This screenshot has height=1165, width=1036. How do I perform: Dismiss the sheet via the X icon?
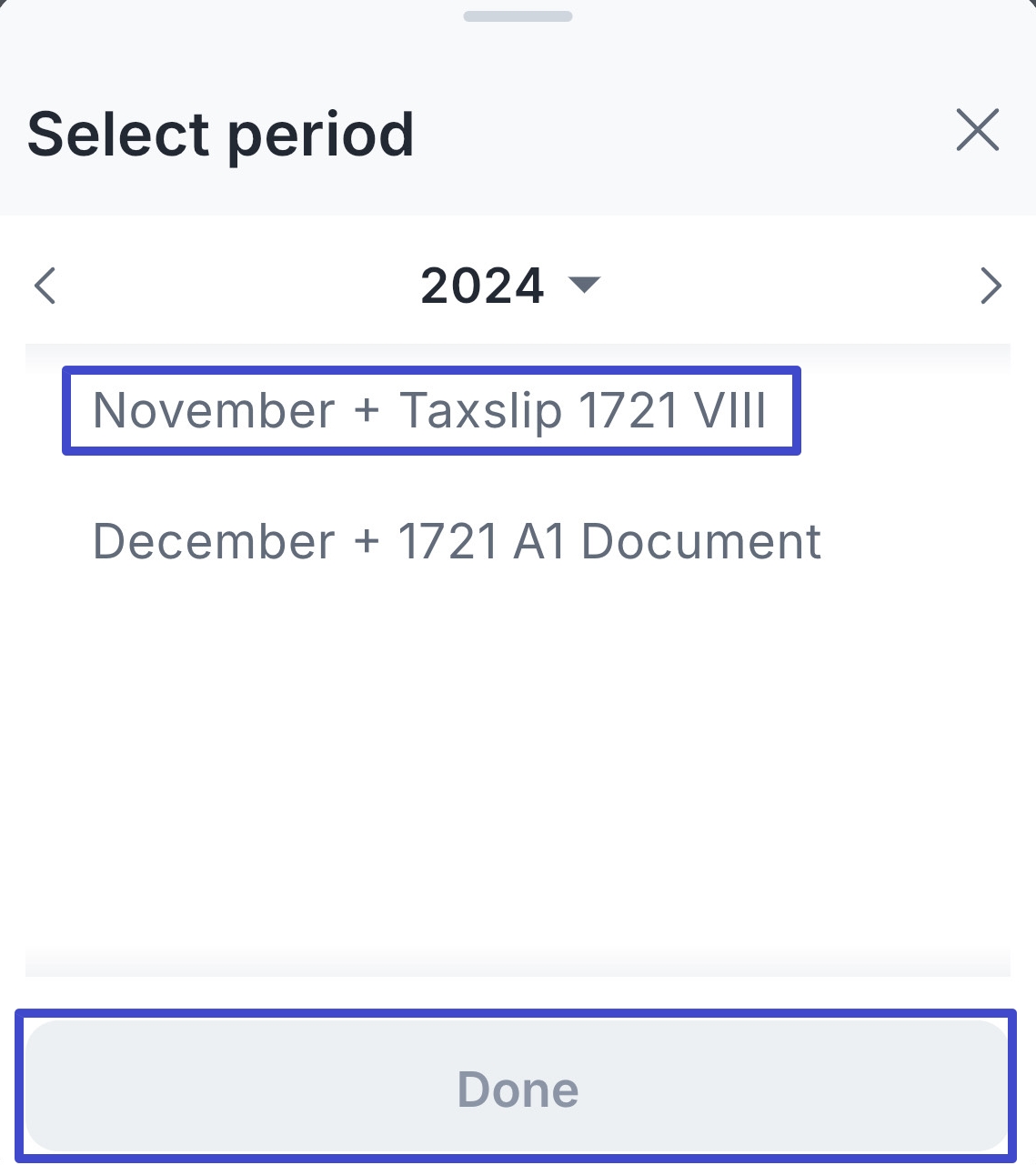click(978, 130)
